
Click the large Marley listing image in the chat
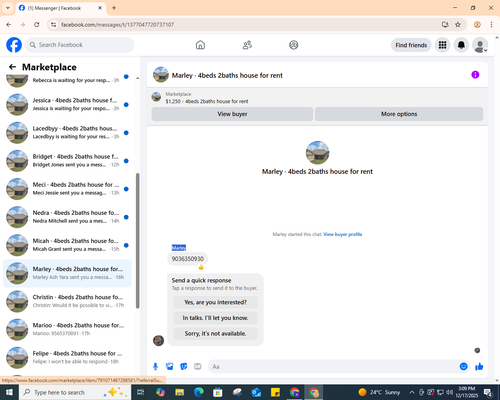coord(317,153)
